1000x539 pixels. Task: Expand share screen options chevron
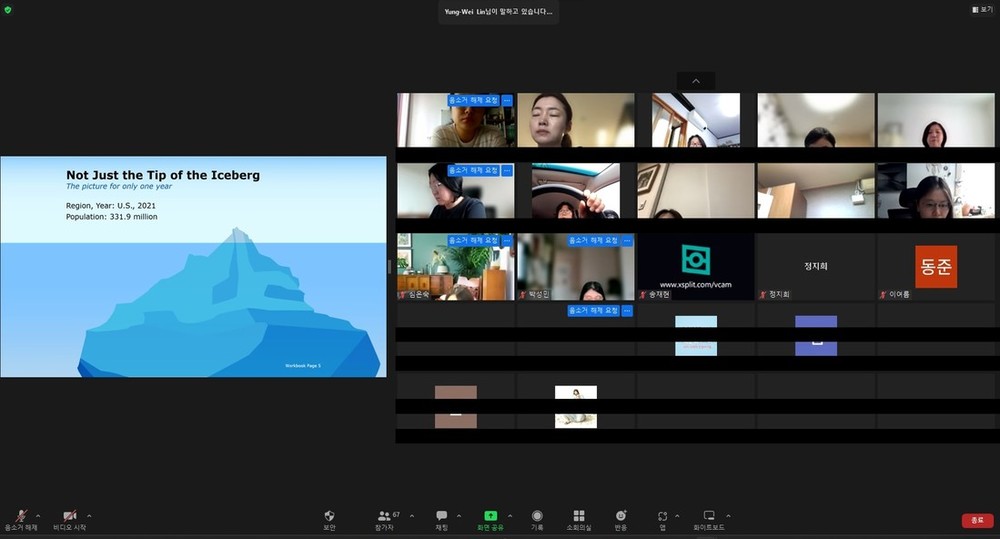(x=510, y=516)
